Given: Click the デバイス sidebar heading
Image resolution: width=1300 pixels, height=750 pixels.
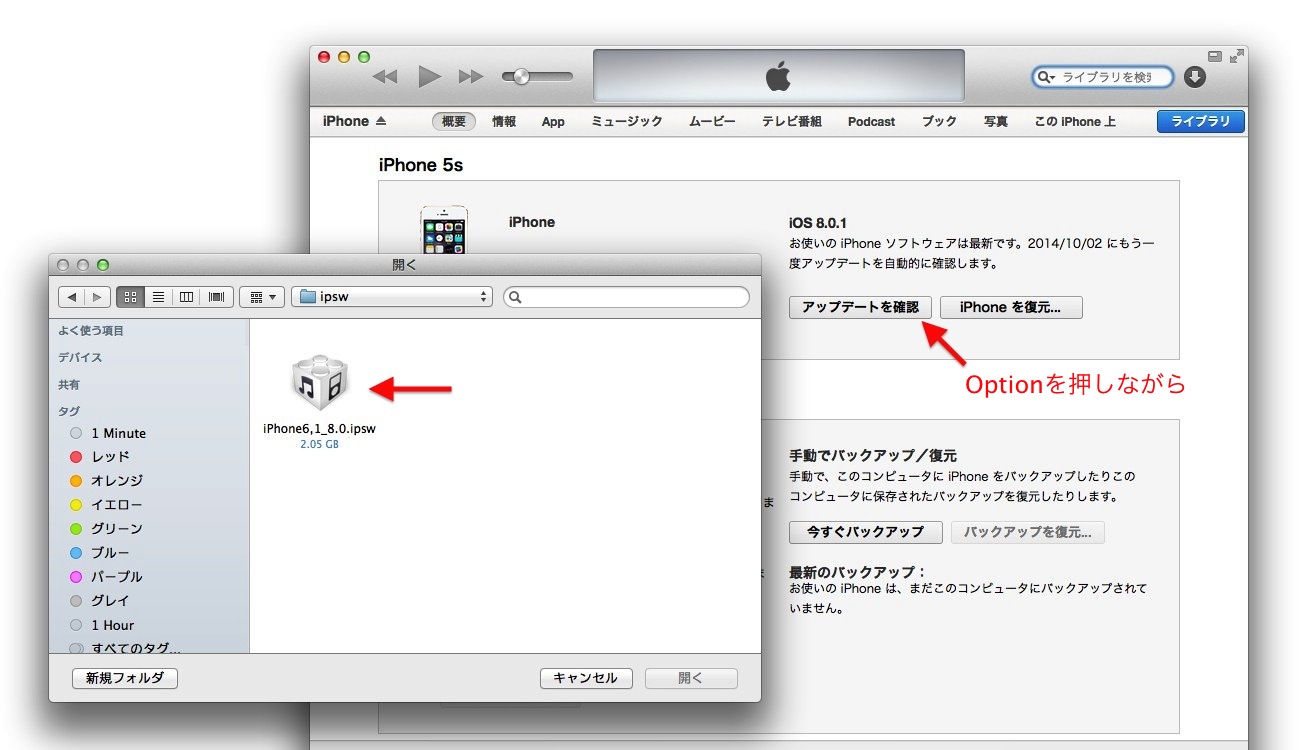Looking at the screenshot, I should click(80, 358).
